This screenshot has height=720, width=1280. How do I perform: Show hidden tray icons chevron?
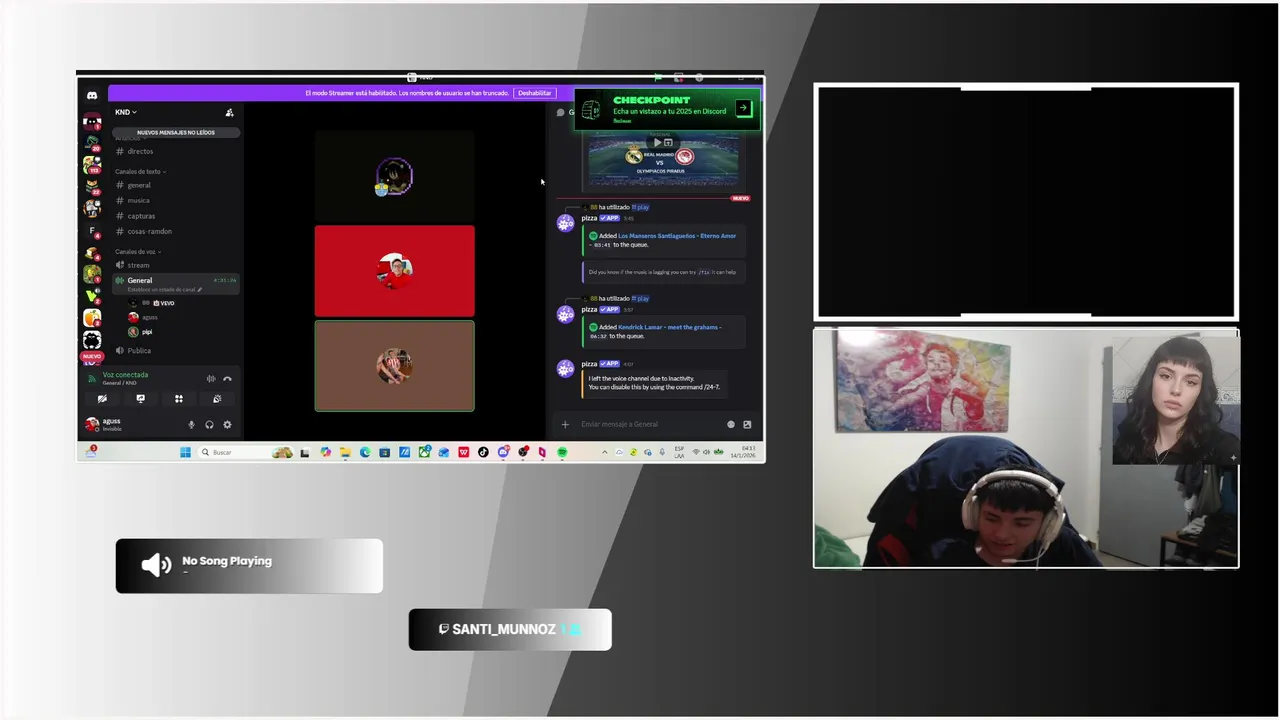605,452
